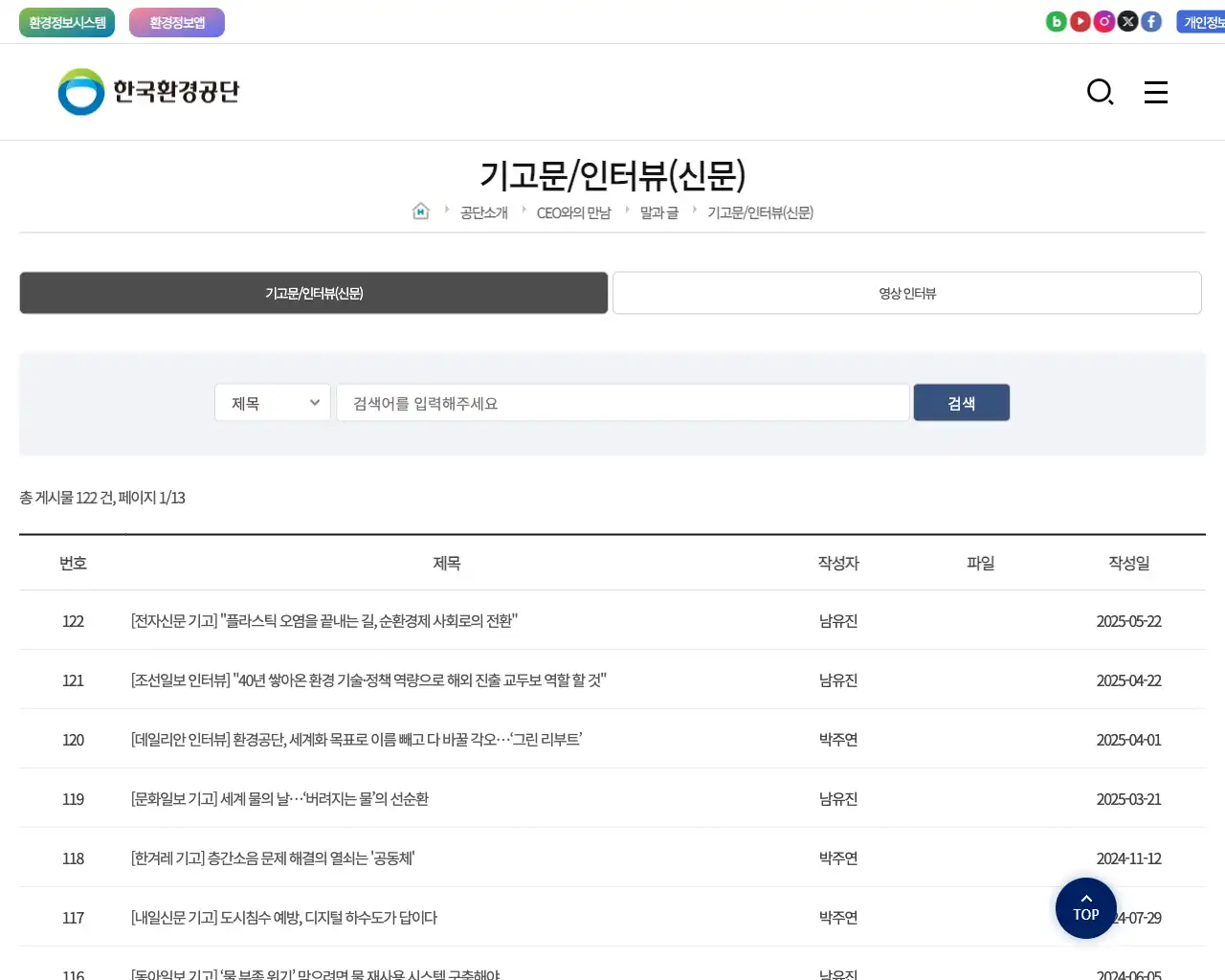The image size is (1225, 980).
Task: Open the hamburger navigation menu
Action: click(1155, 92)
